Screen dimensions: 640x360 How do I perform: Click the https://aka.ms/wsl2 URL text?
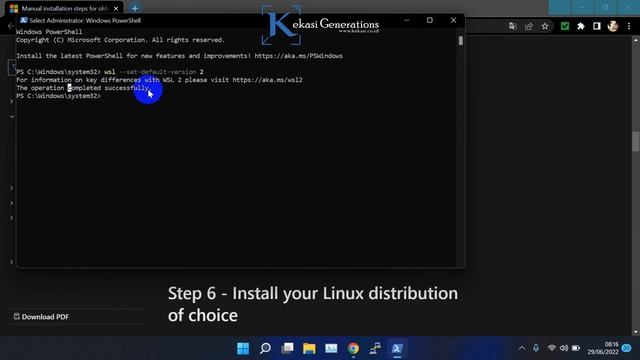268,80
